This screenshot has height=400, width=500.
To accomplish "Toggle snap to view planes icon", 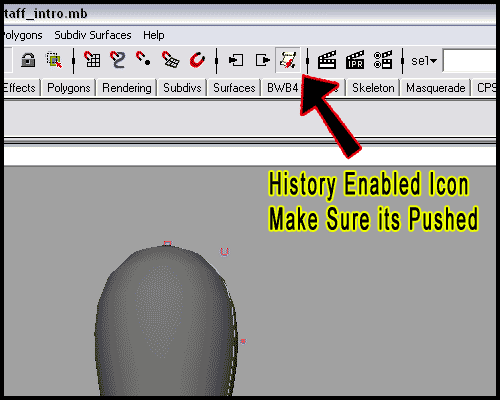I will [170, 60].
